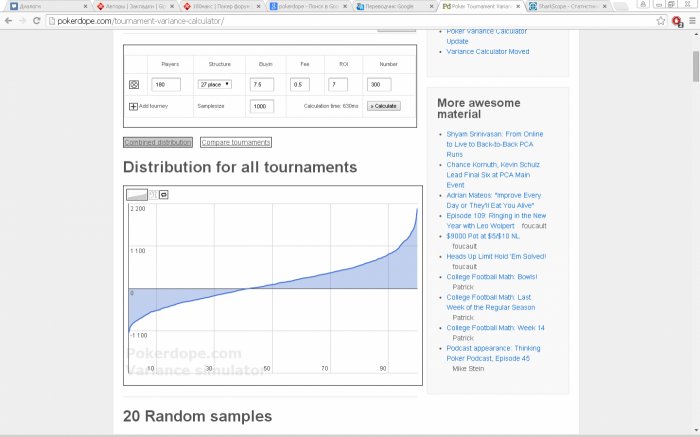This screenshot has width=700, height=437.
Task: Click the Players input field with 180
Action: click(166, 84)
